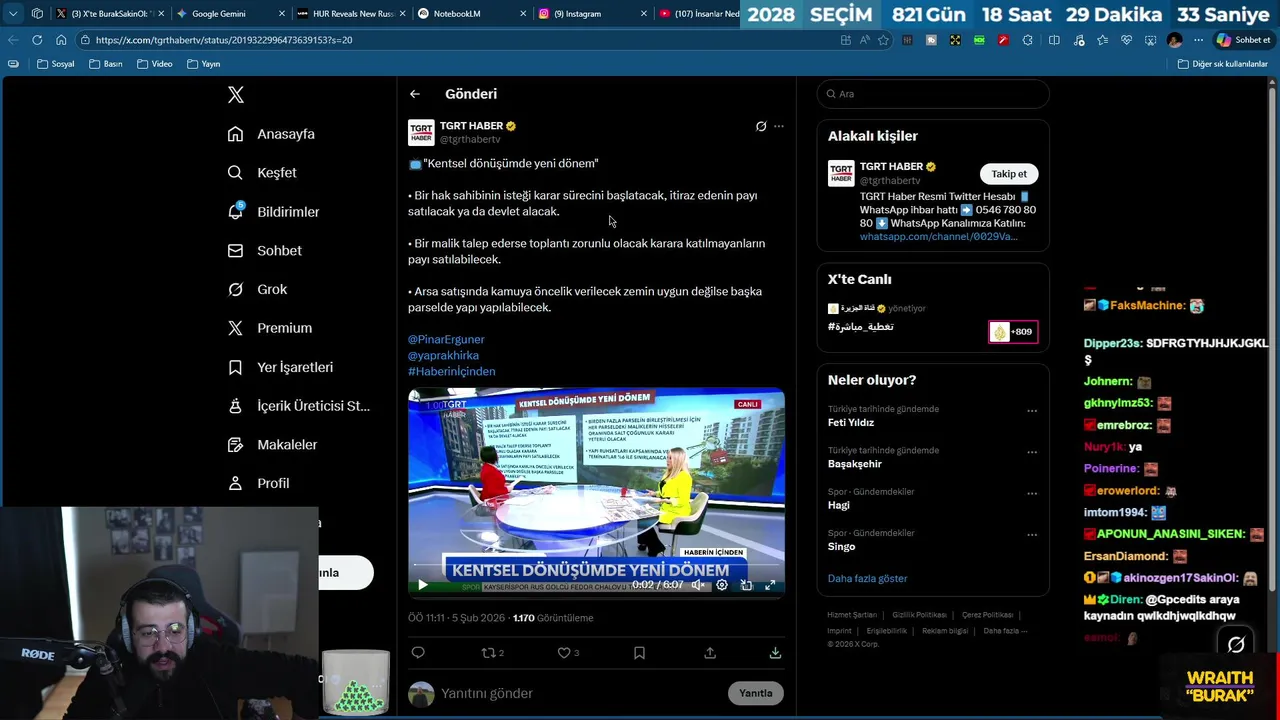Open the Video bookmarks folder
This screenshot has height=720, width=1280.
pos(154,64)
